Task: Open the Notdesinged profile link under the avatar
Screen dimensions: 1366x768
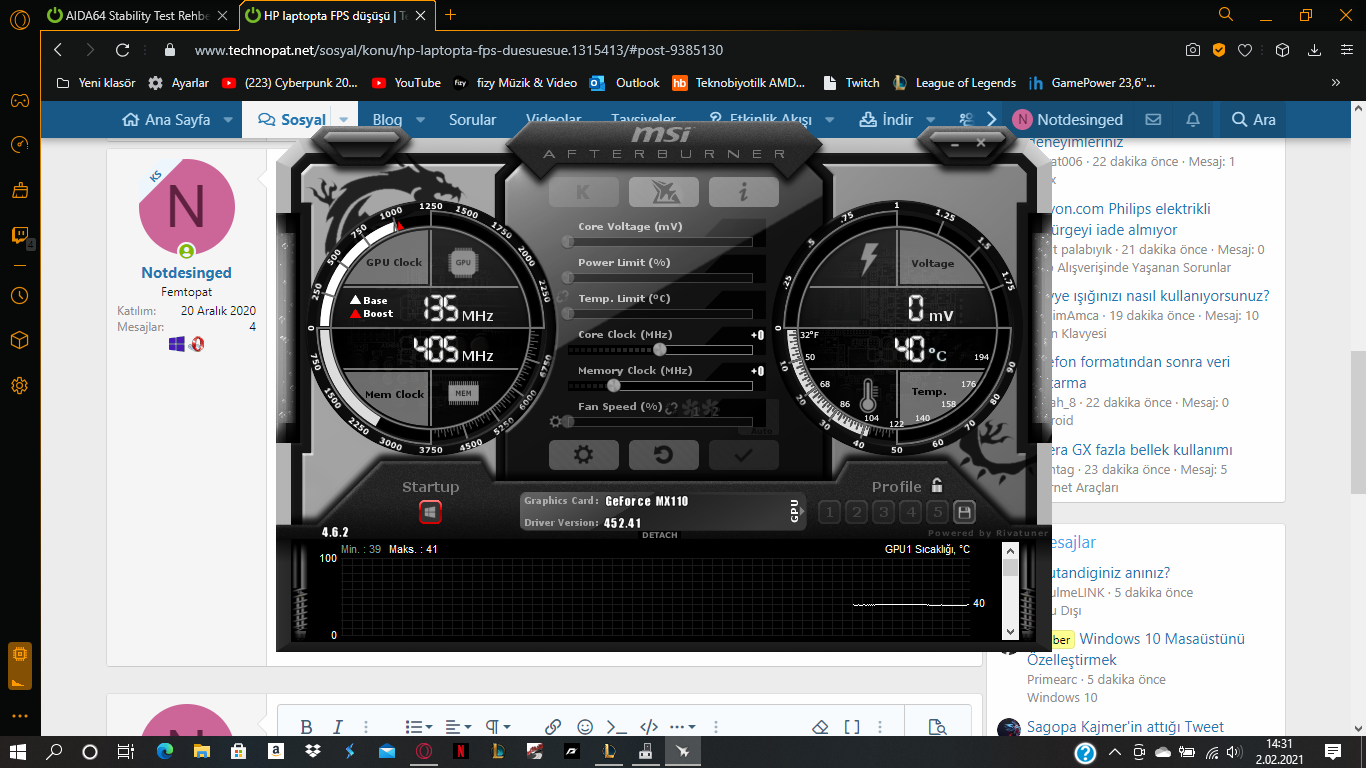Action: 186,272
